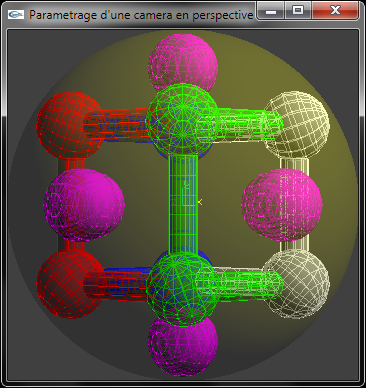Click the upper green wireframe sphere

[183, 119]
